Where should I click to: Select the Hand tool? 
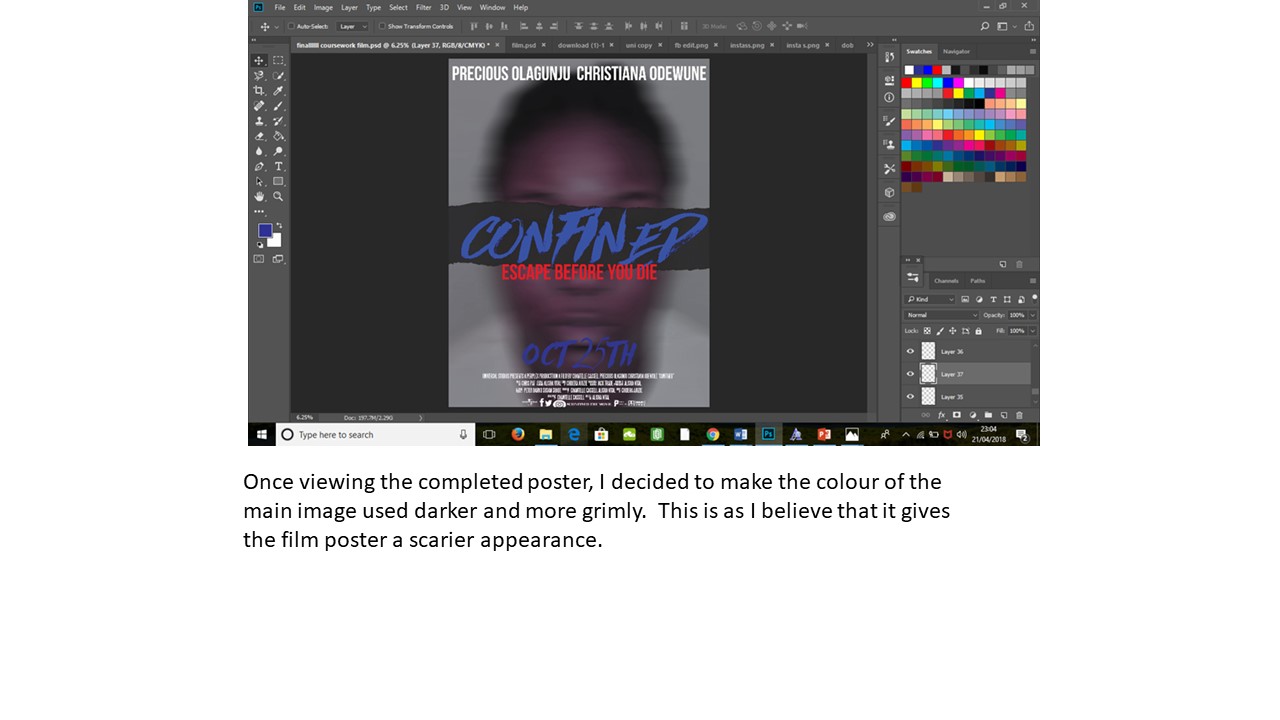coord(259,196)
